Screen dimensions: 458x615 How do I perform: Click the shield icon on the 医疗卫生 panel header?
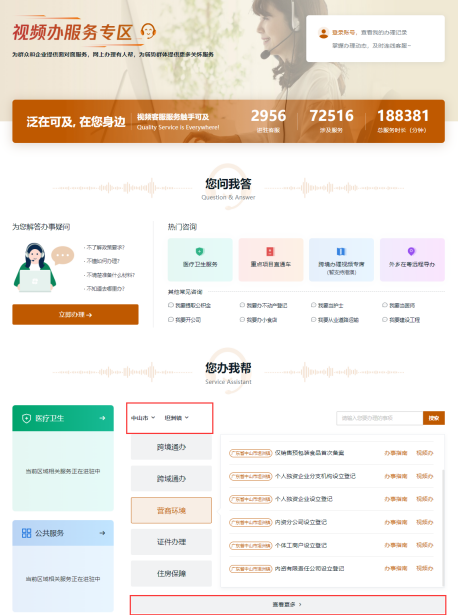click(26, 418)
